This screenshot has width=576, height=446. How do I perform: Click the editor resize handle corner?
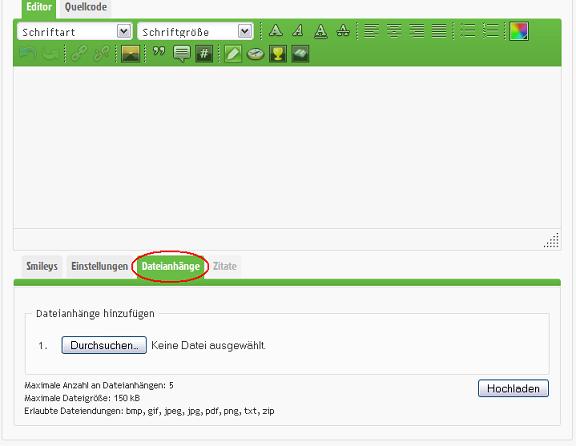click(x=551, y=240)
